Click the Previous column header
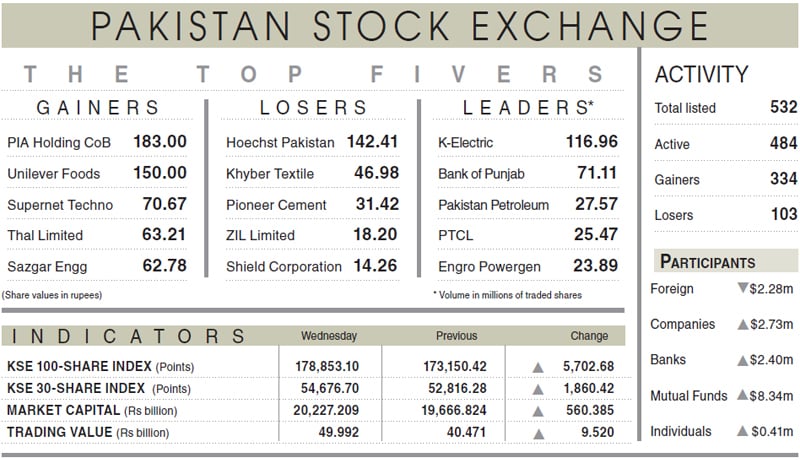800x460 pixels. click(x=456, y=336)
